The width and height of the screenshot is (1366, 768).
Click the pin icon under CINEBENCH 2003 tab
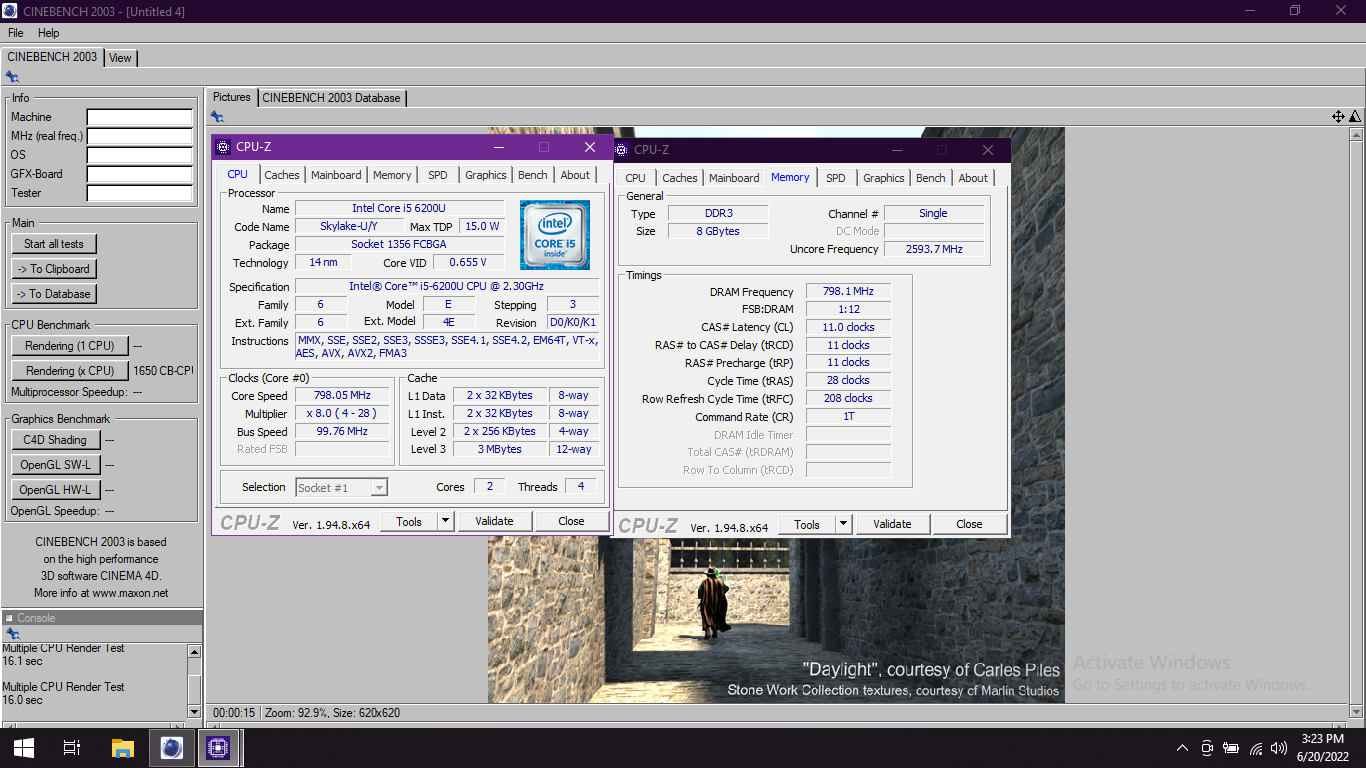(12, 77)
